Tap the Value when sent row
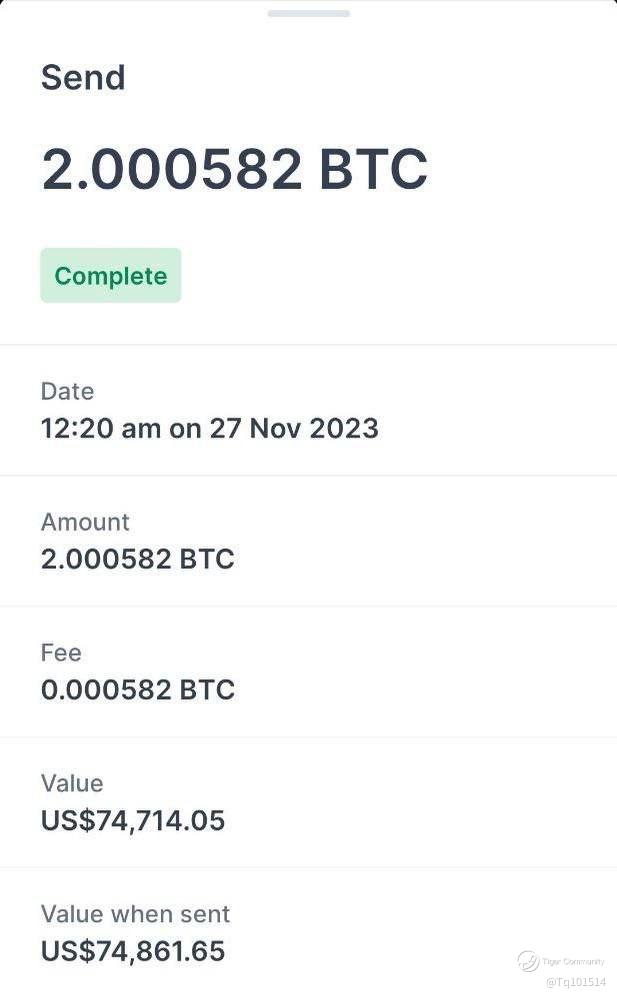617x996 pixels. [x=308, y=932]
